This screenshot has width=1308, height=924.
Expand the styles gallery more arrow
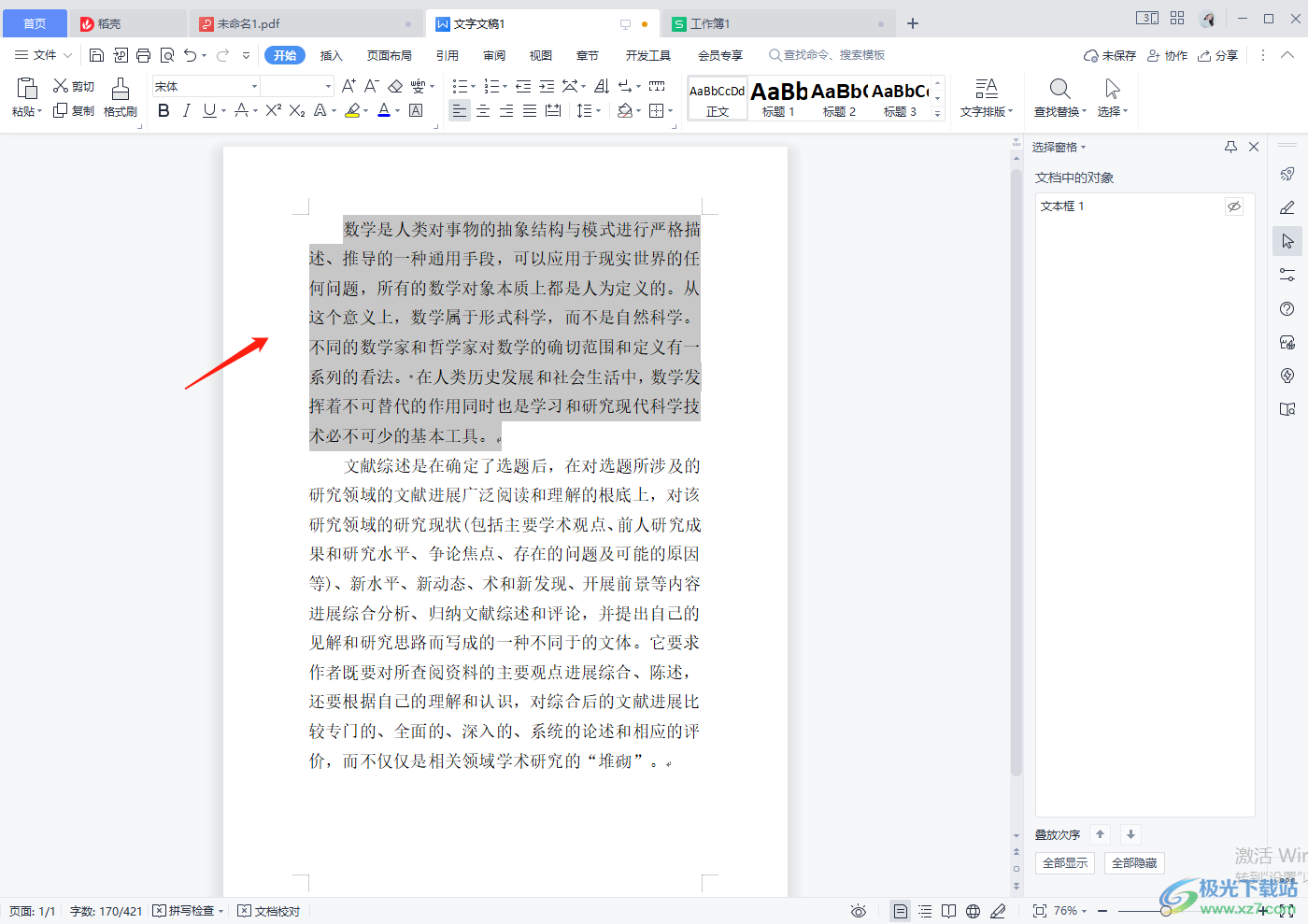[x=937, y=113]
